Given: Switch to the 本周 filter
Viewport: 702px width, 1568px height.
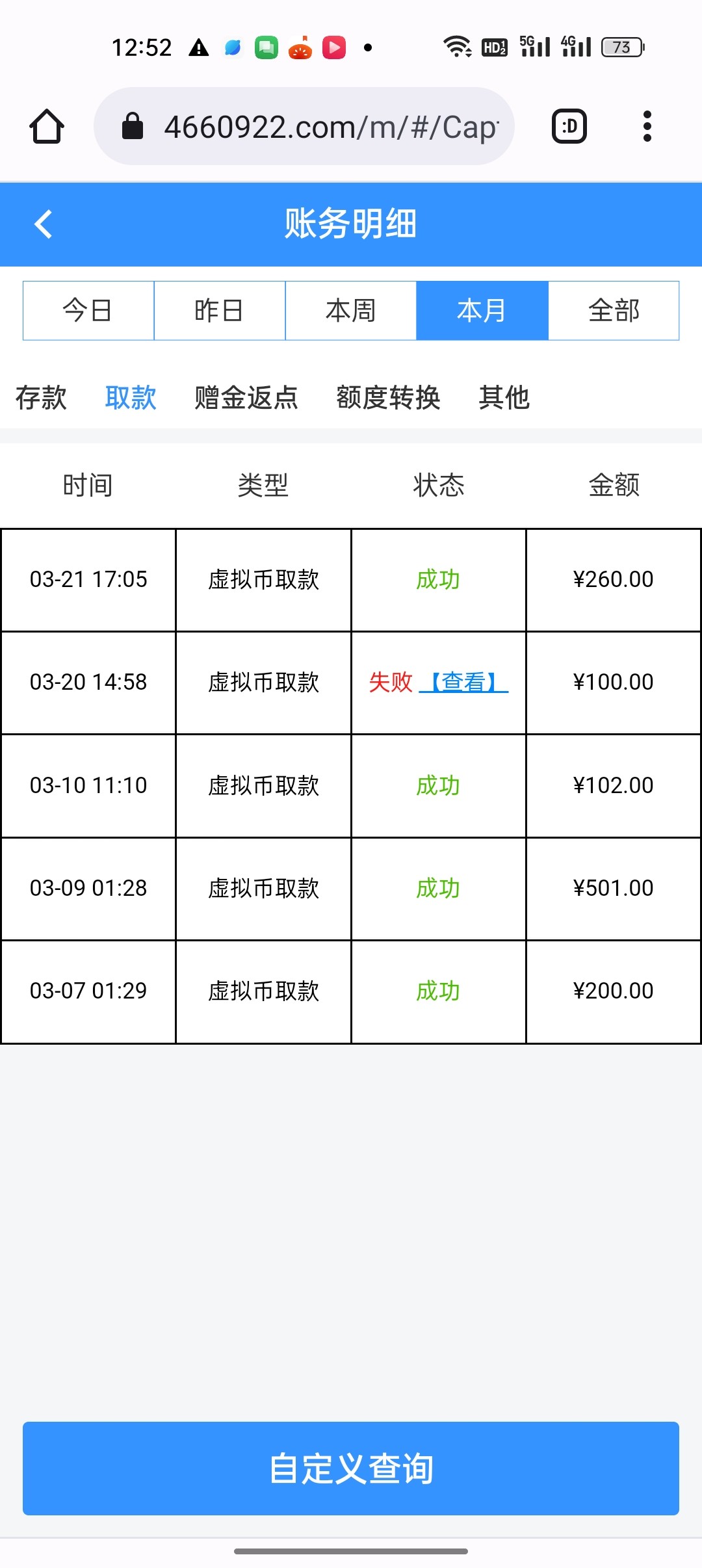Looking at the screenshot, I should (351, 311).
